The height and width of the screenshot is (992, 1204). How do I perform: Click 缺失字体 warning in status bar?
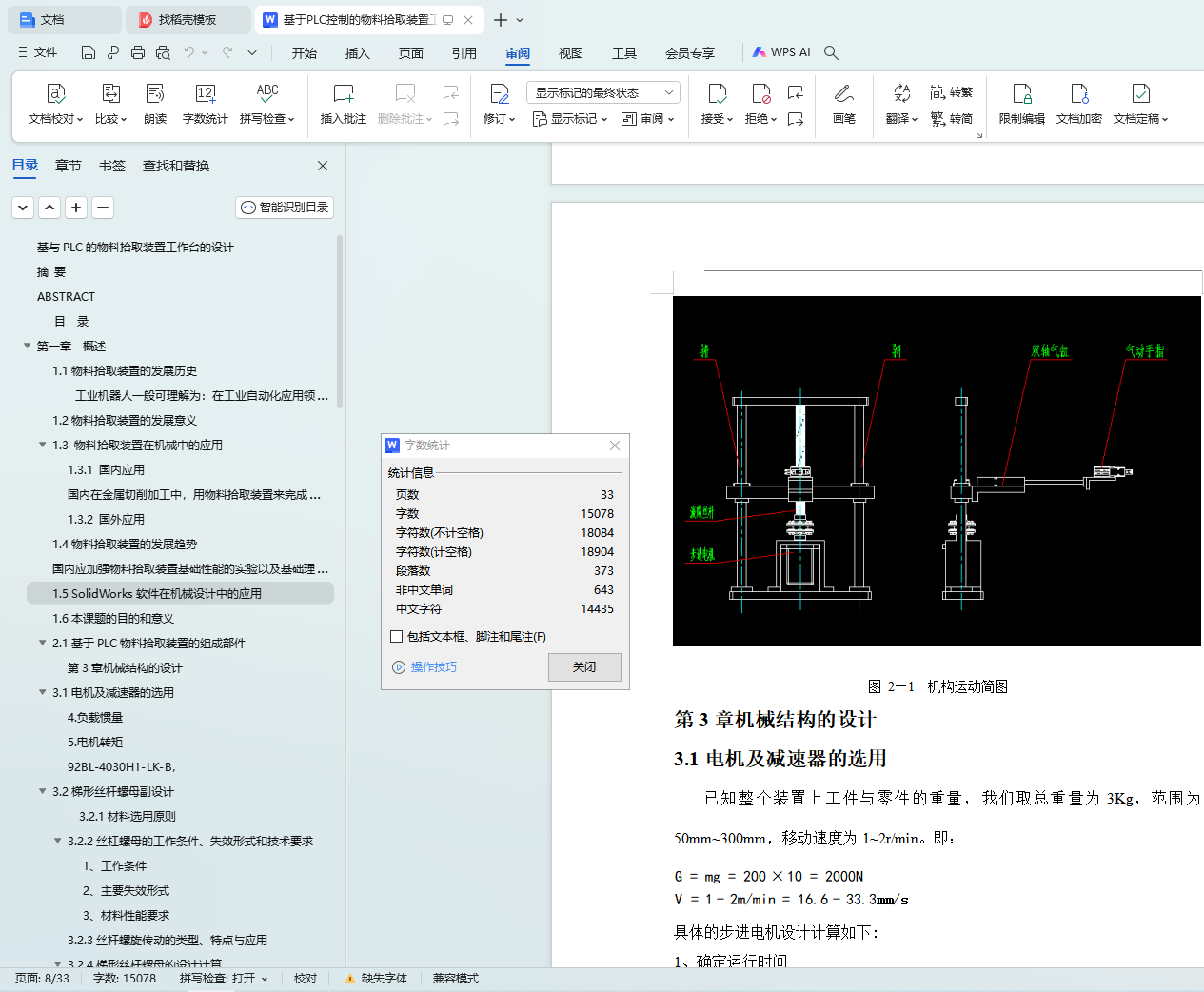point(377,978)
